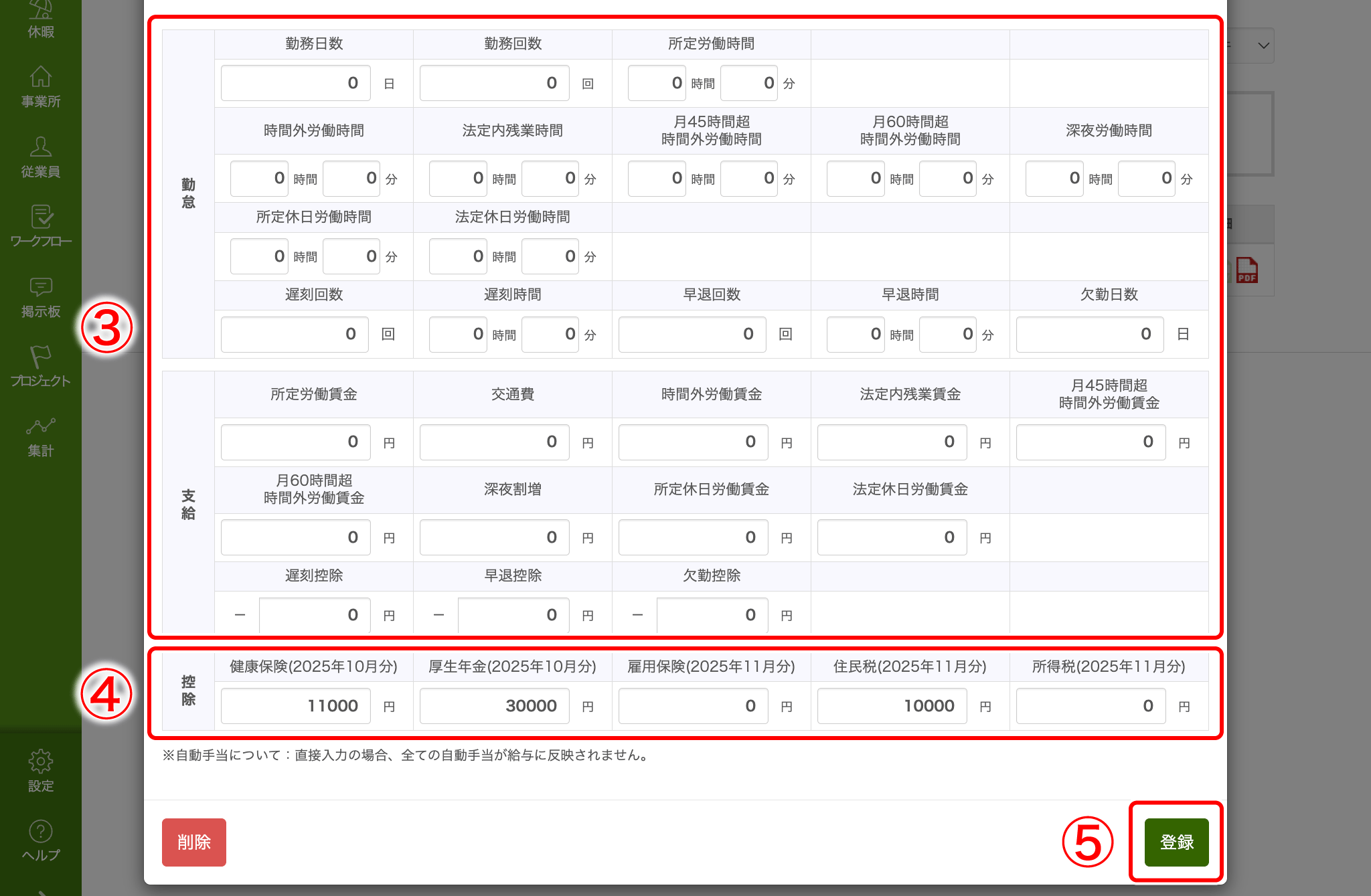Click the 勤務日数 days input field
The image size is (1371, 896).
(295, 82)
